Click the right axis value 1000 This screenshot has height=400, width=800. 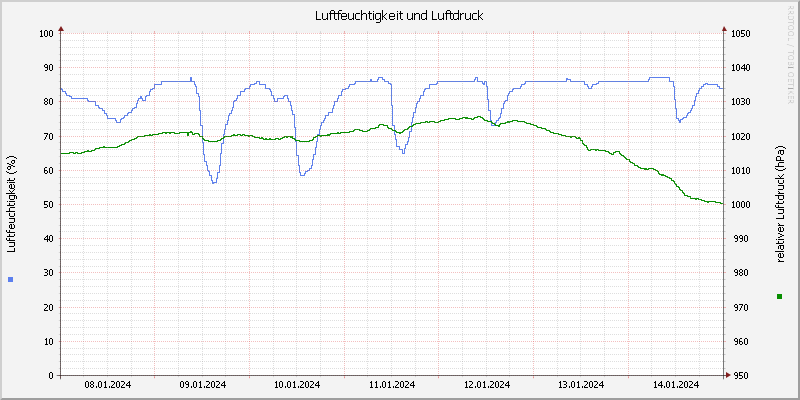[740, 205]
